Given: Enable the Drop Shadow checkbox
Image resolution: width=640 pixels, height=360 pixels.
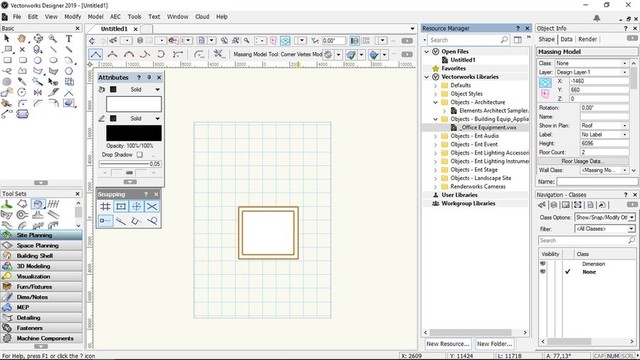Looking at the screenshot, I should (x=140, y=155).
